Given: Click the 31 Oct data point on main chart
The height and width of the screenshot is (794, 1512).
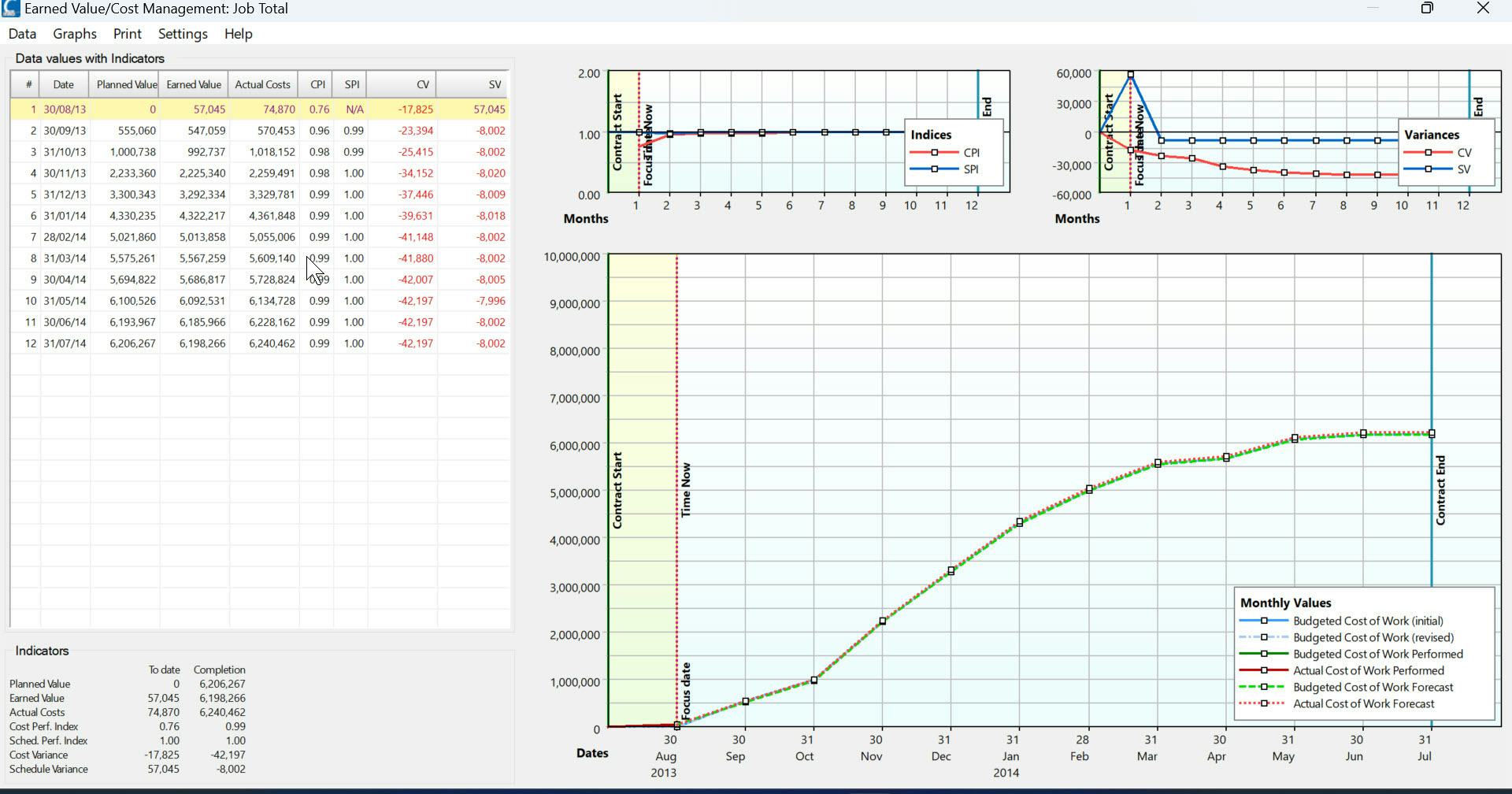Looking at the screenshot, I should pos(814,681).
